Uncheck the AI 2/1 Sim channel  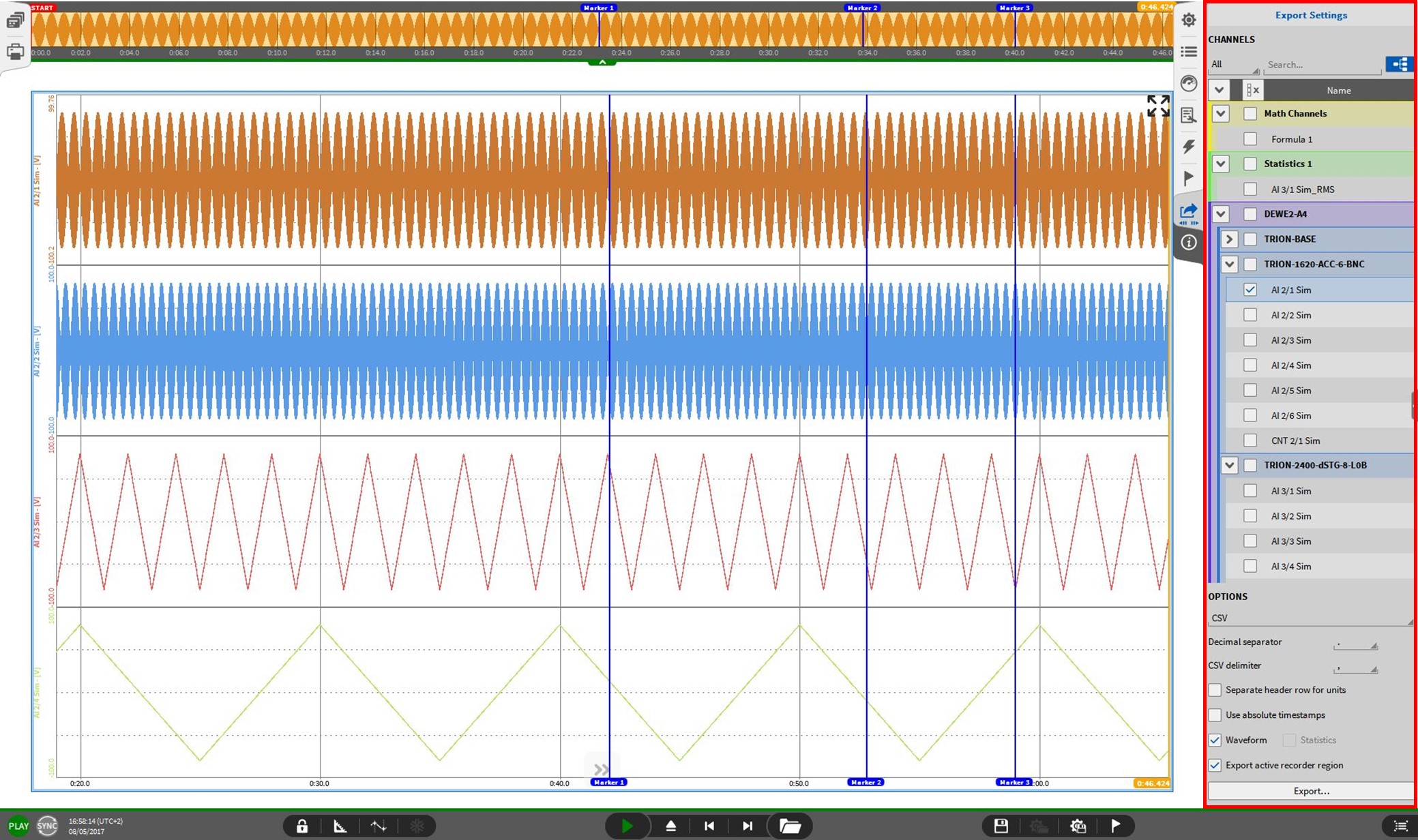[1250, 290]
